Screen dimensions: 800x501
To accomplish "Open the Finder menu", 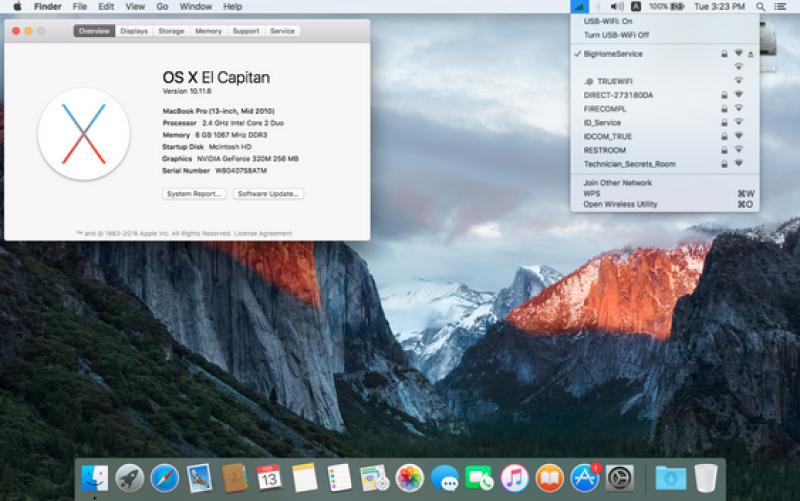I will pyautogui.click(x=47, y=7).
